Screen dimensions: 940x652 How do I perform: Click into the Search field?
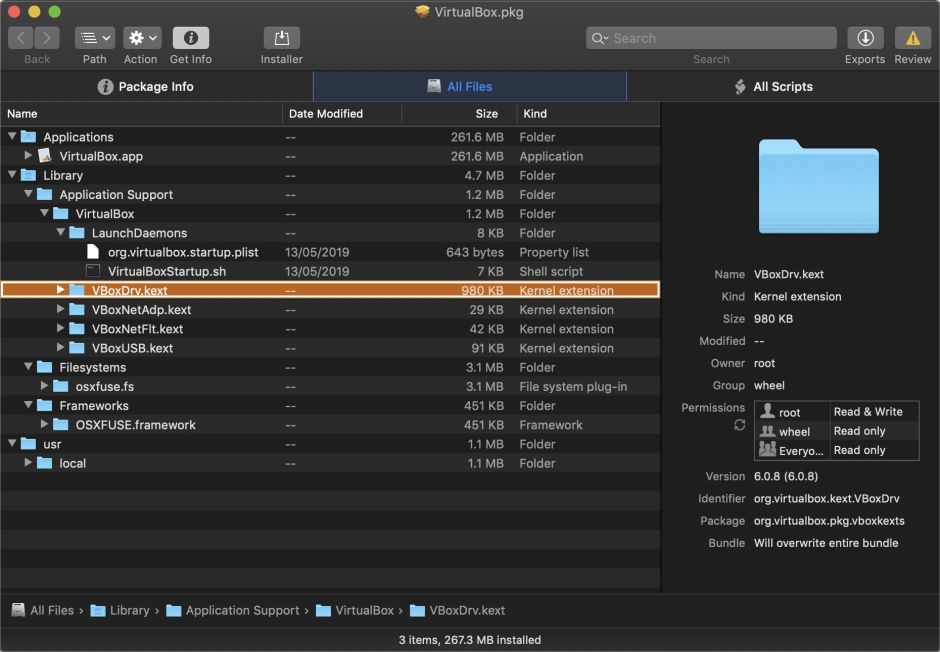coord(710,37)
